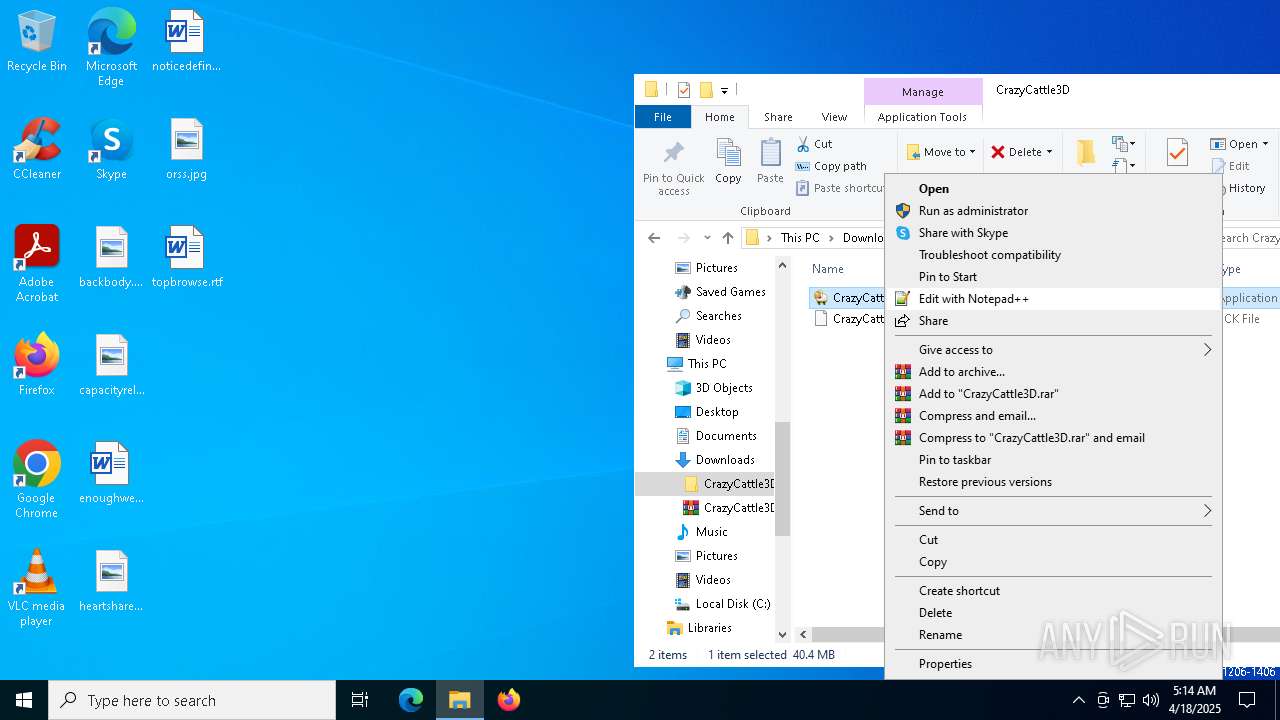Show hidden system tray icons

pyautogui.click(x=1079, y=700)
